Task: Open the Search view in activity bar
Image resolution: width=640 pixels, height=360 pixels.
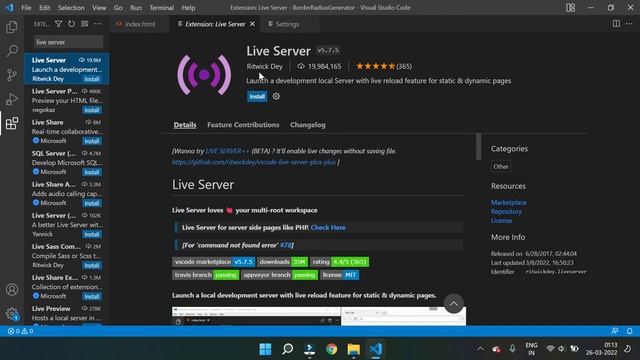Action: point(12,51)
